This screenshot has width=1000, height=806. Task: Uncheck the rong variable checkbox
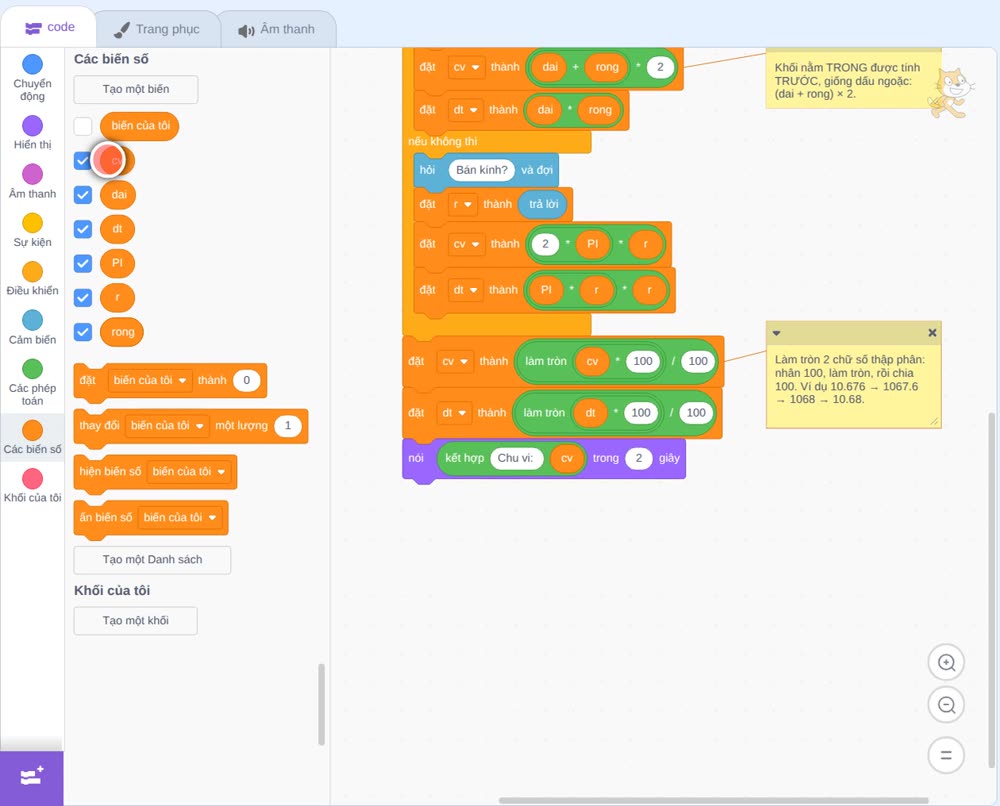[83, 332]
